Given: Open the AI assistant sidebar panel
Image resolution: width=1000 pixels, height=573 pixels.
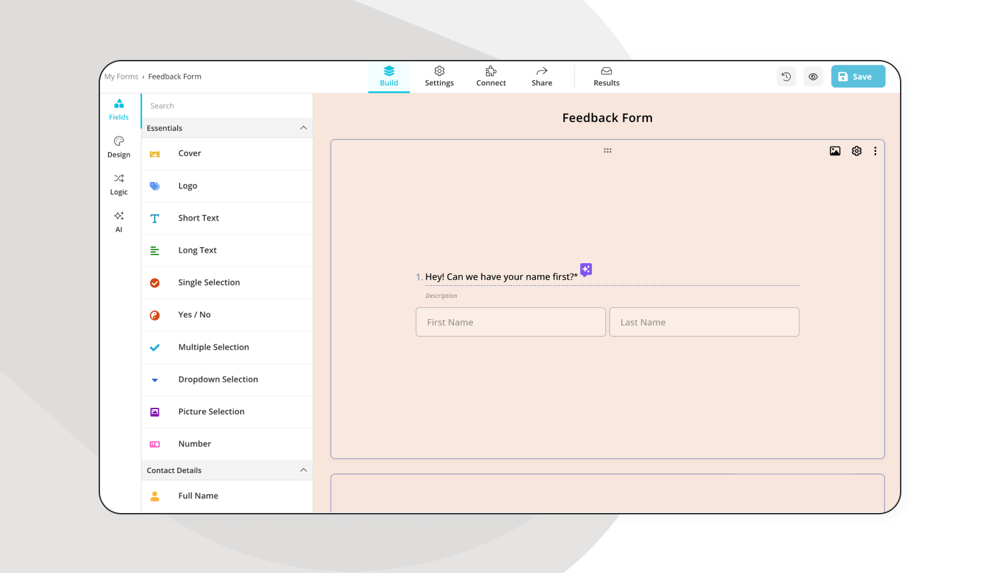Looking at the screenshot, I should pyautogui.click(x=119, y=221).
